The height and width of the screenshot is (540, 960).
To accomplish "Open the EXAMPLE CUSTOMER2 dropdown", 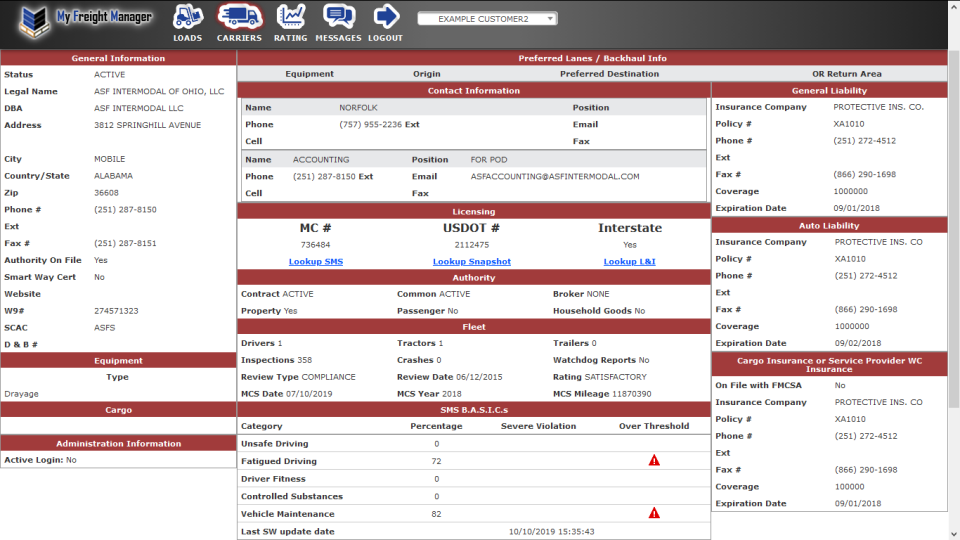I will pos(487,19).
